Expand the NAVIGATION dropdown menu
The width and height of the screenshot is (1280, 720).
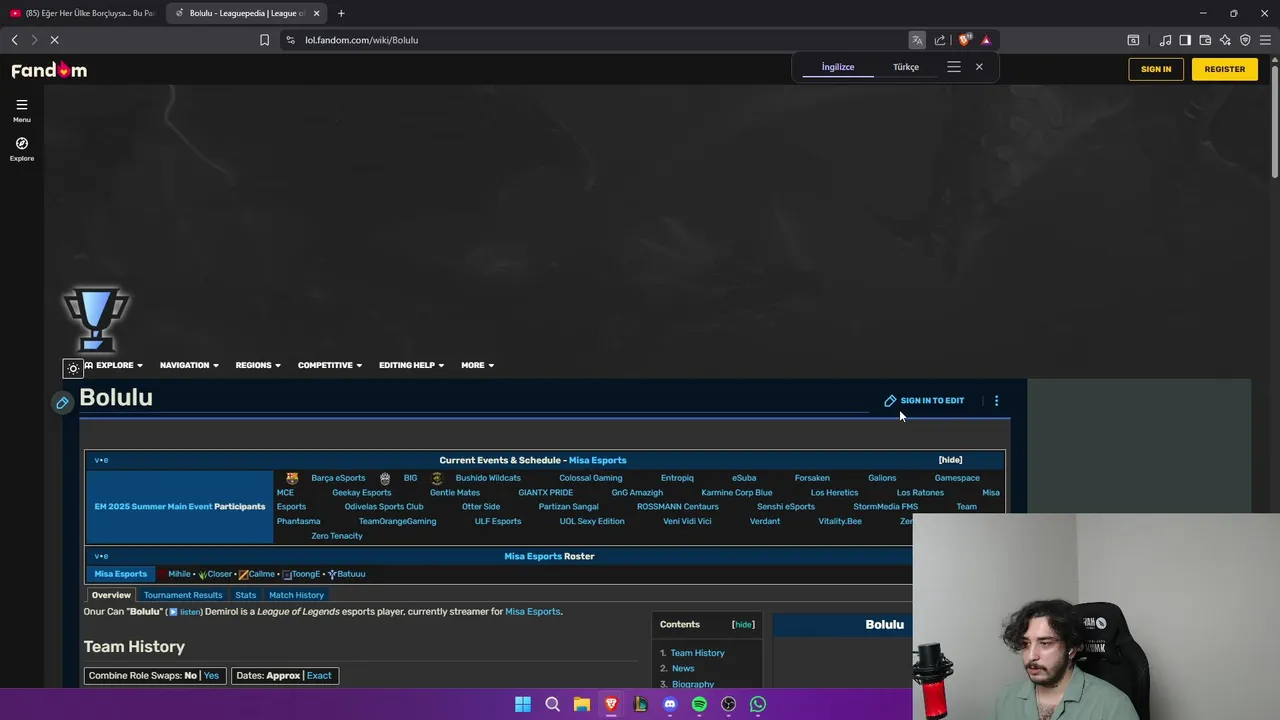189,365
